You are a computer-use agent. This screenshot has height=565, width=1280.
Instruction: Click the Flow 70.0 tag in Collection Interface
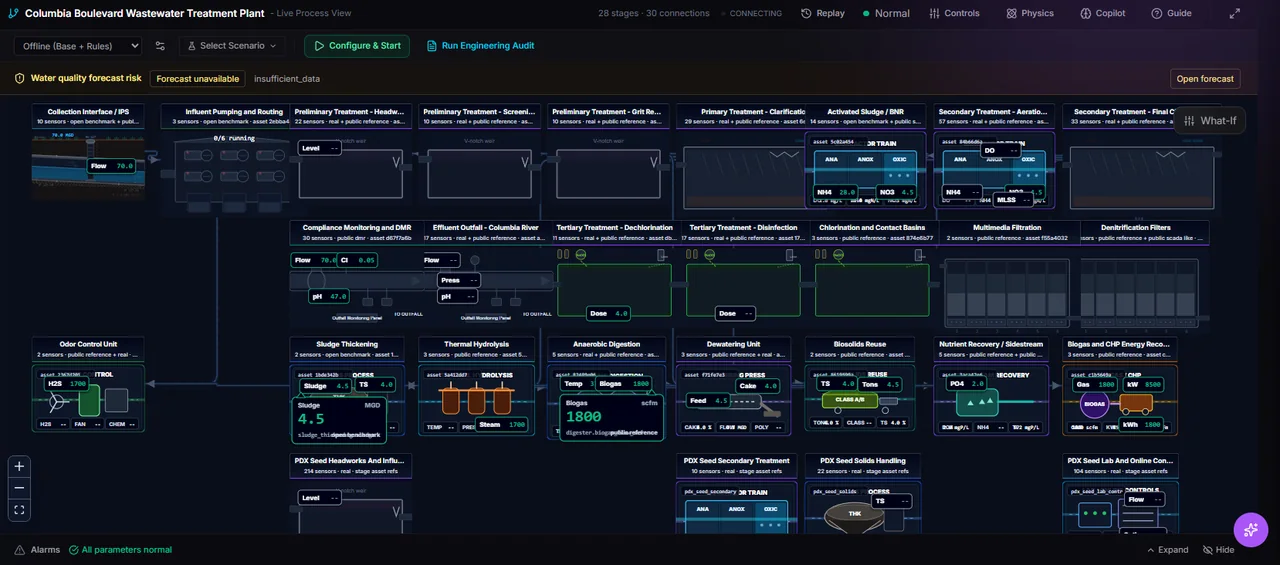click(112, 166)
